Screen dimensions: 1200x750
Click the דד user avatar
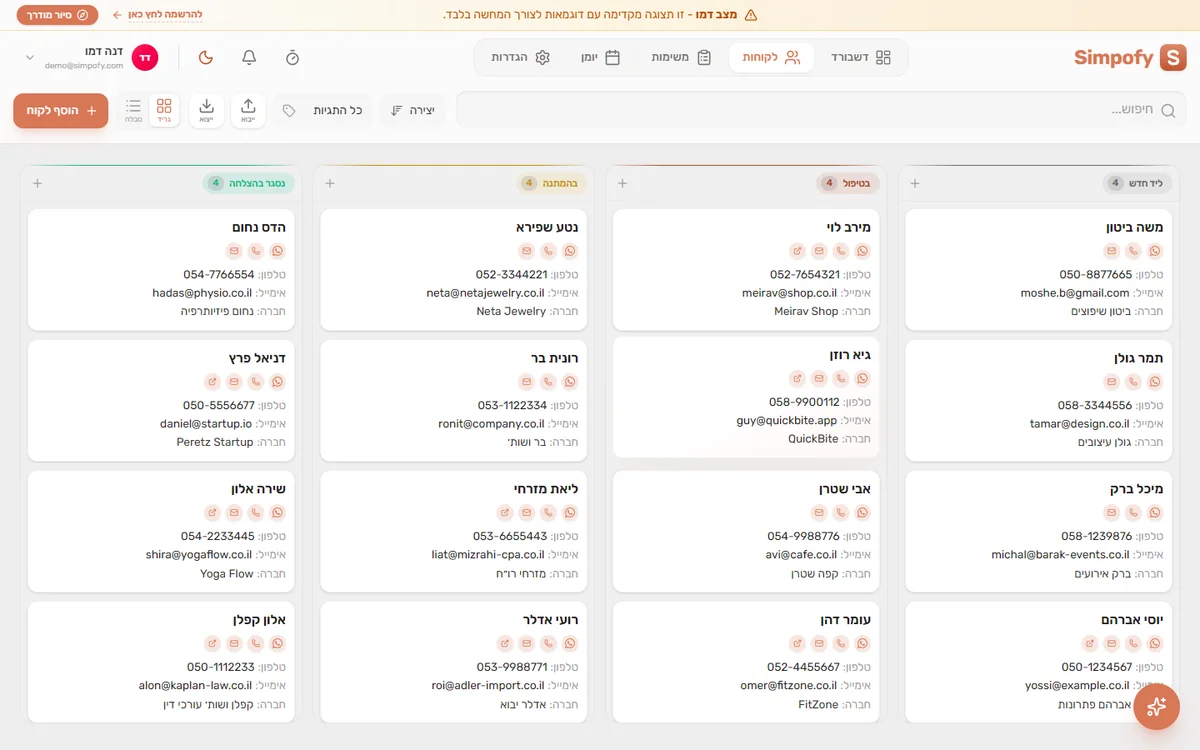pos(145,58)
